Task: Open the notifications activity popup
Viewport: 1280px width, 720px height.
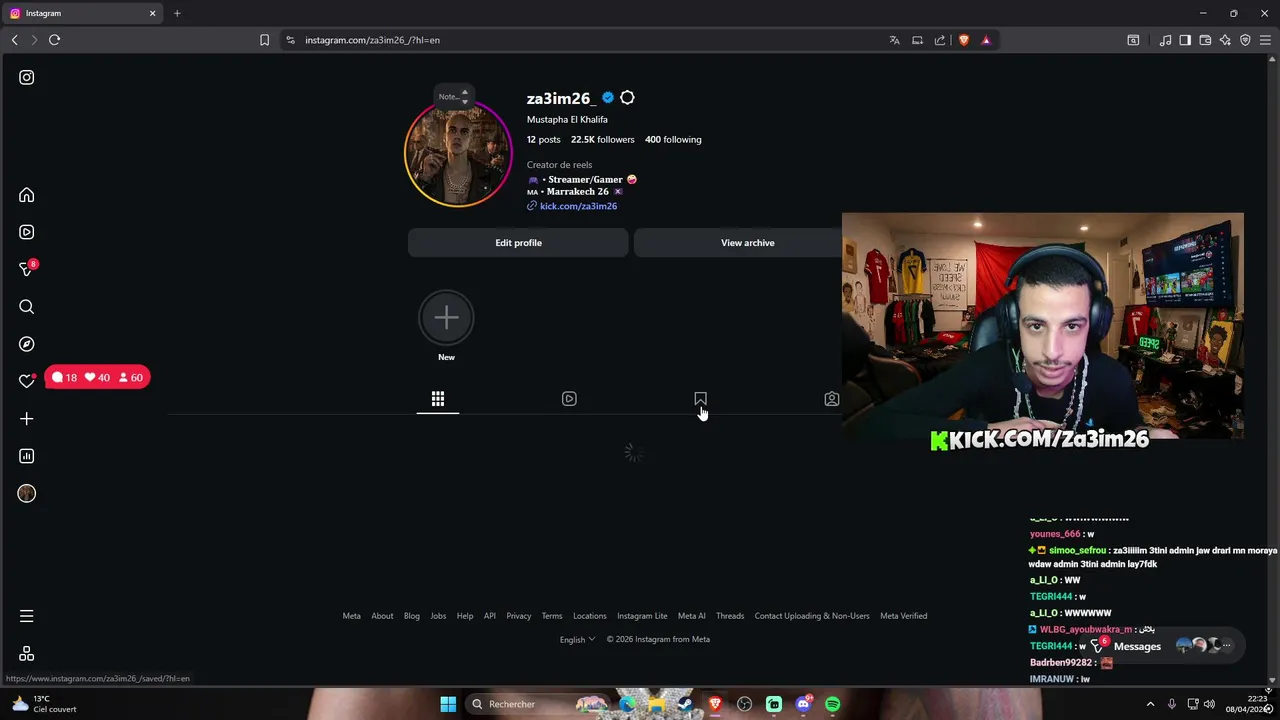Action: (96, 378)
